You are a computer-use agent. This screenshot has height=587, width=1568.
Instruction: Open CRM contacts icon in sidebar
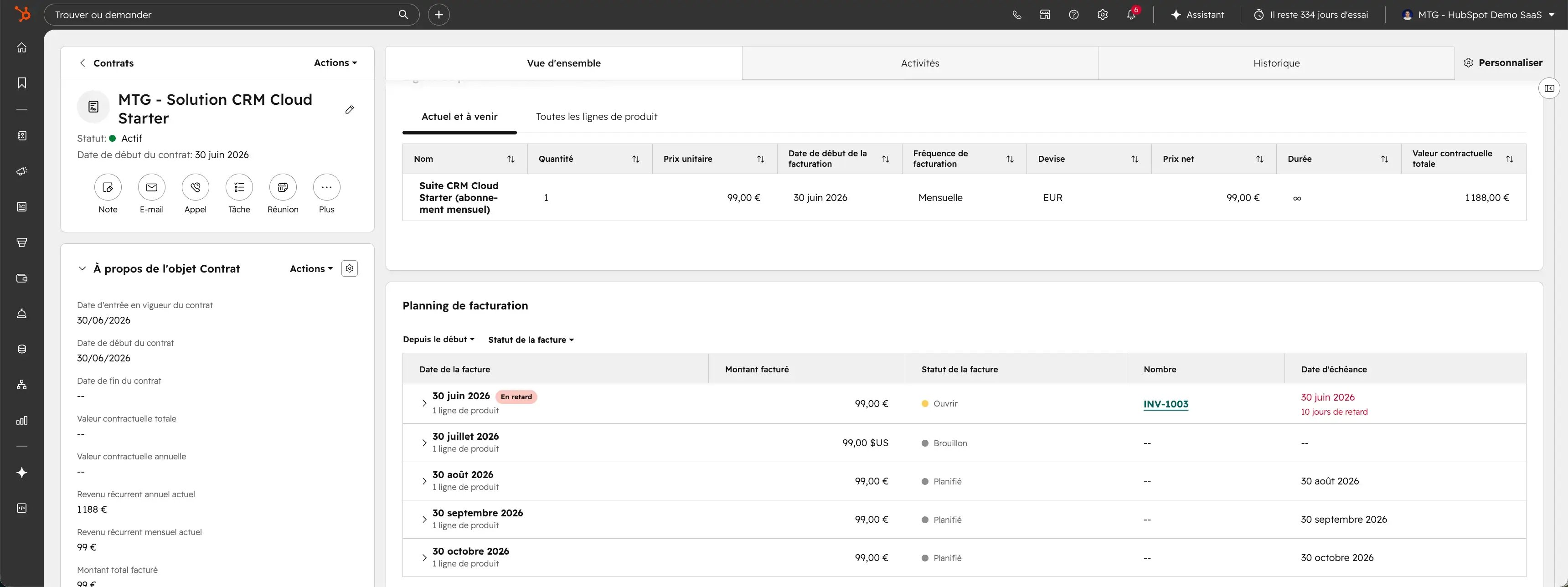22,136
